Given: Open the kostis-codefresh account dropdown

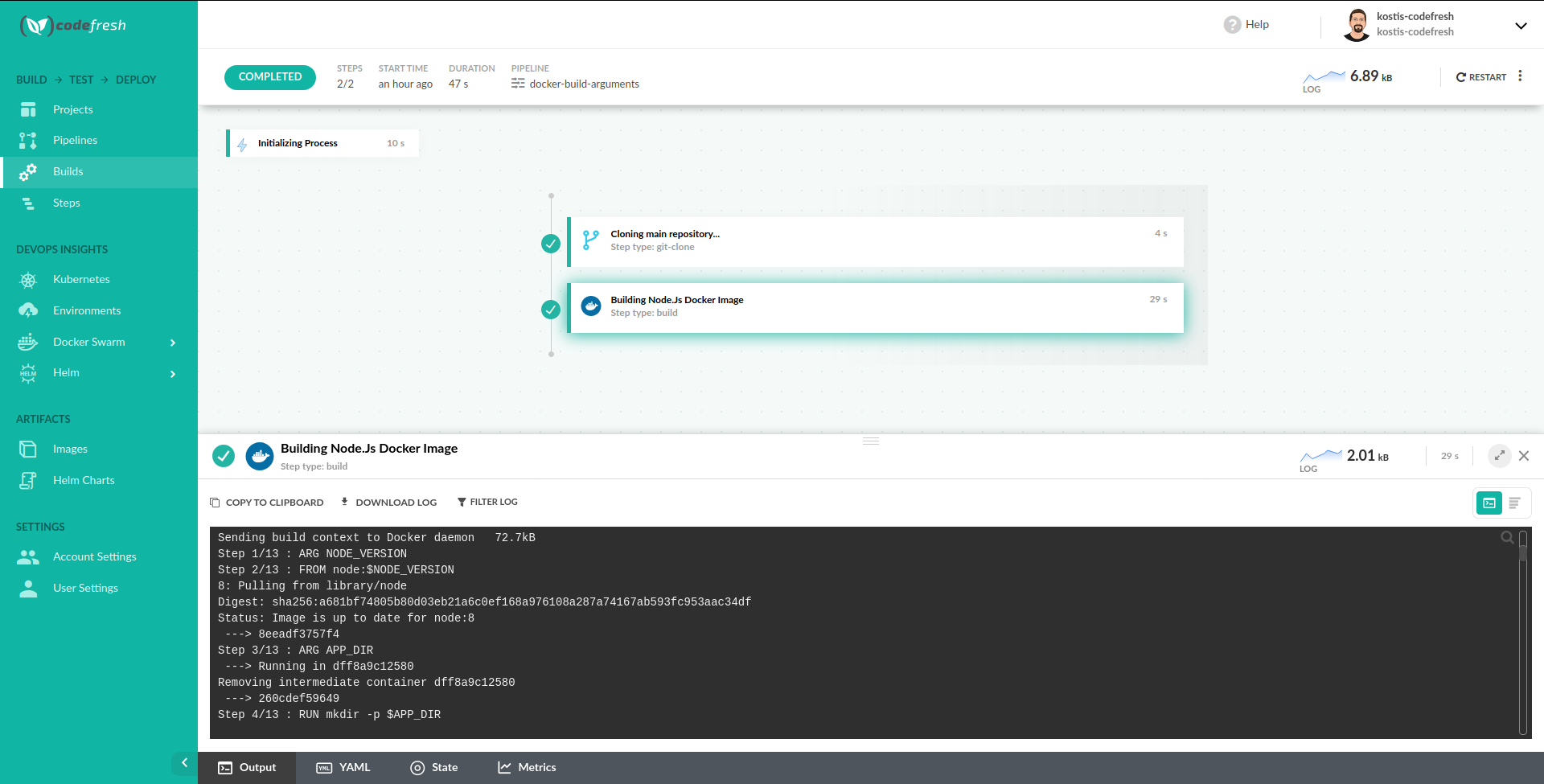Looking at the screenshot, I should point(1520,26).
